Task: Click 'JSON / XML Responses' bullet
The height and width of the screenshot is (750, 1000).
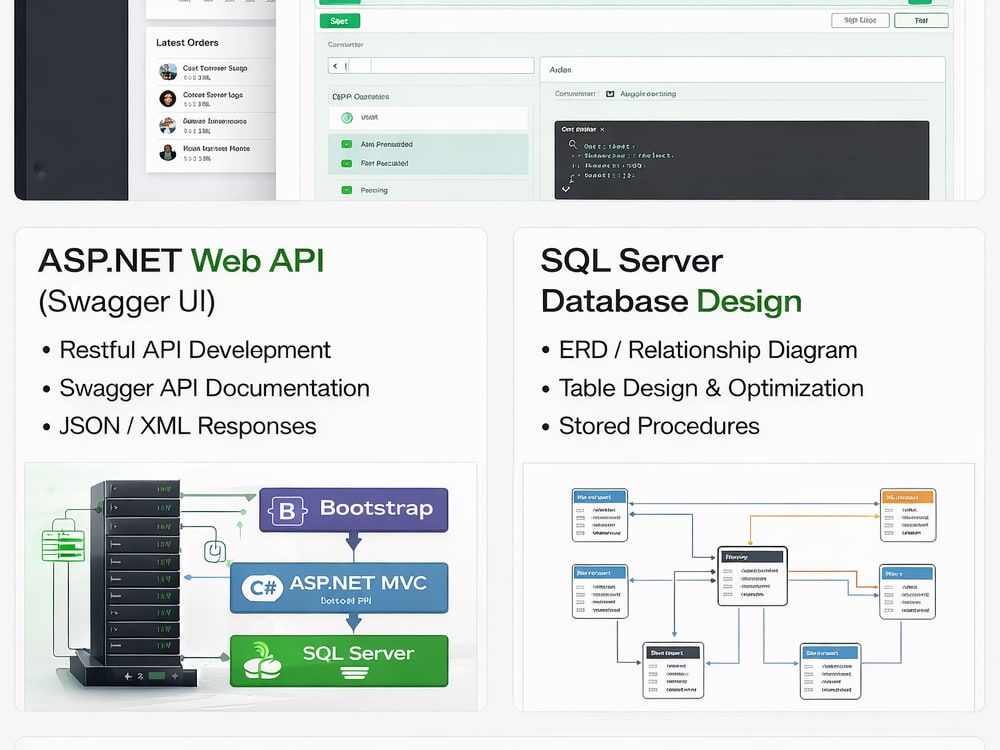Action: [188, 426]
